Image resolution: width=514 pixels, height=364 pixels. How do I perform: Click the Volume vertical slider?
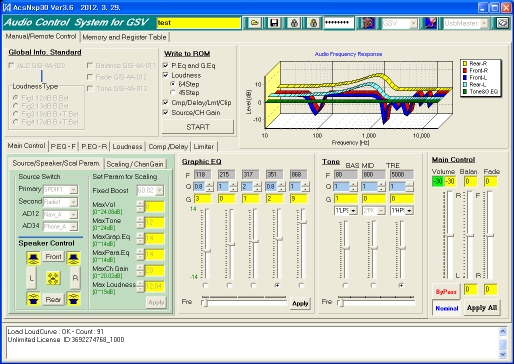click(450, 235)
